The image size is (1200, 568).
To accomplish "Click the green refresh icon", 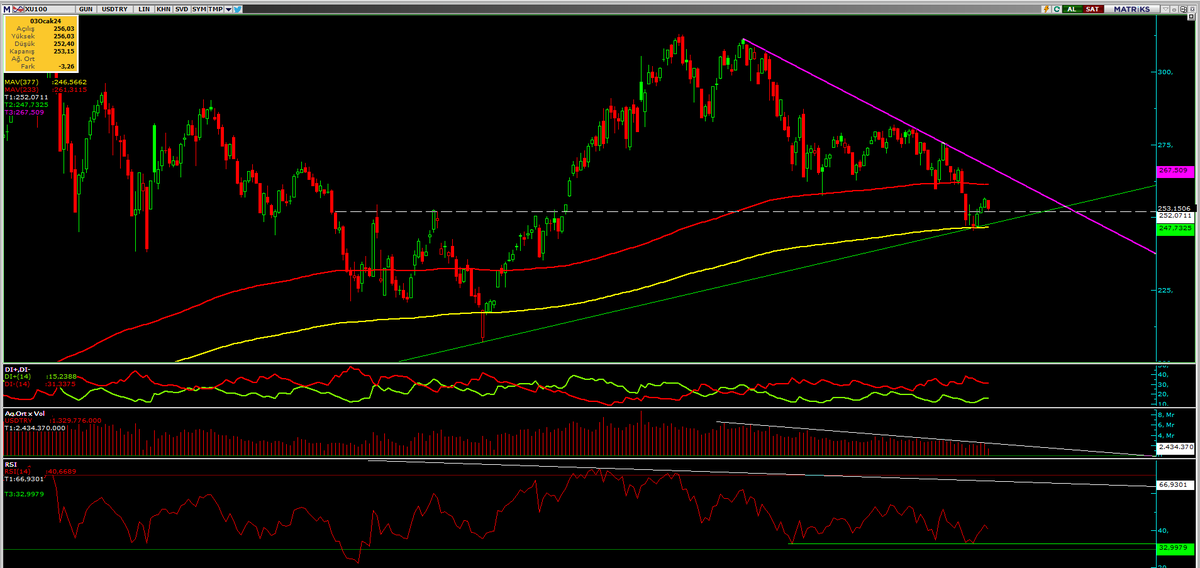I will tap(1057, 9).
